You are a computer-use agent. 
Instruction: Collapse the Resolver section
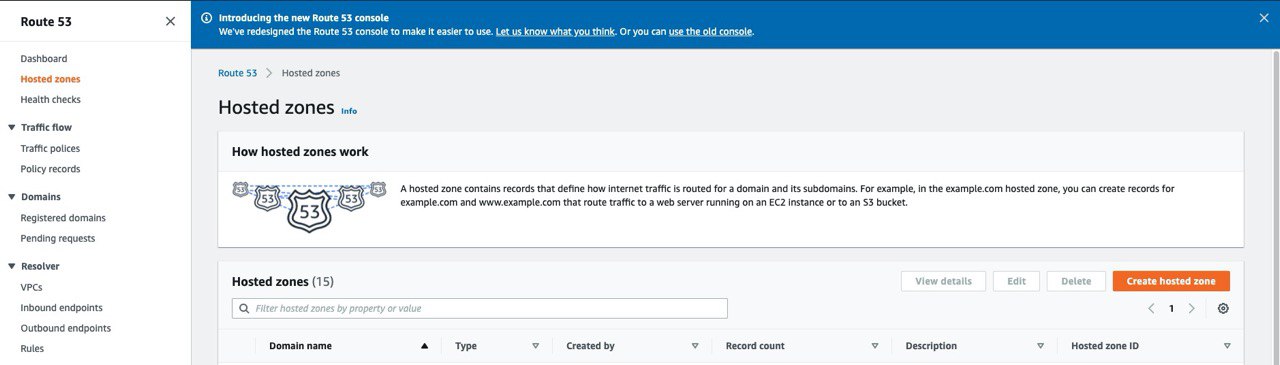click(11, 267)
